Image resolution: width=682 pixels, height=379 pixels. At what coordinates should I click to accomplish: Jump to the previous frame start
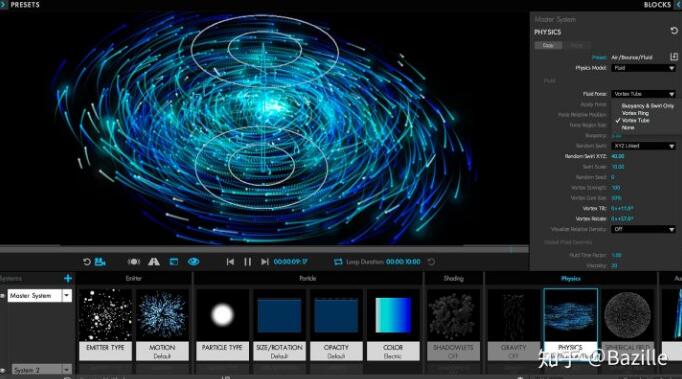coord(230,262)
